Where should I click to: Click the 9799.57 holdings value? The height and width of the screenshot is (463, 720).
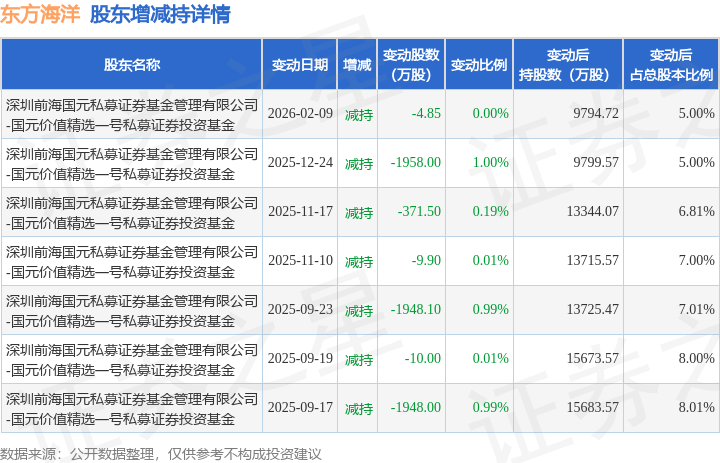click(596, 163)
